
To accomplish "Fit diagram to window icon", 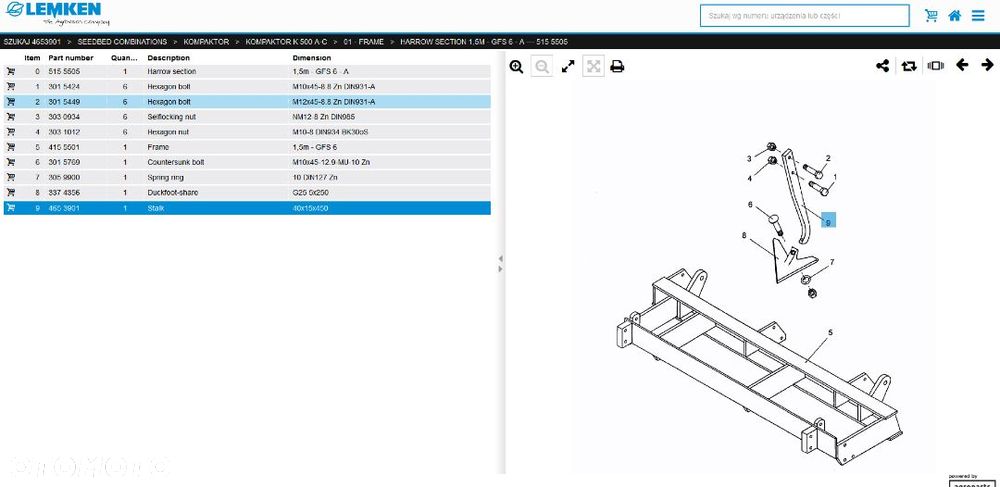I will click(594, 66).
